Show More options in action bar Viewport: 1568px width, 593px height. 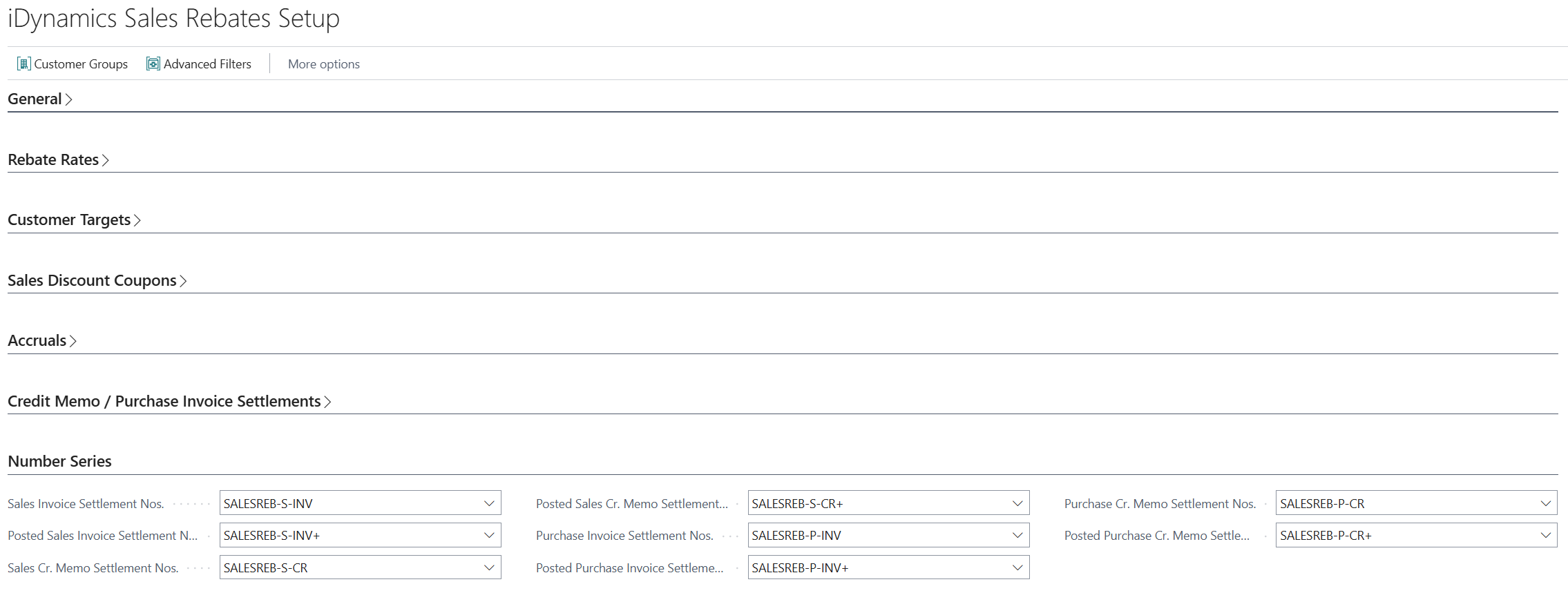point(324,64)
